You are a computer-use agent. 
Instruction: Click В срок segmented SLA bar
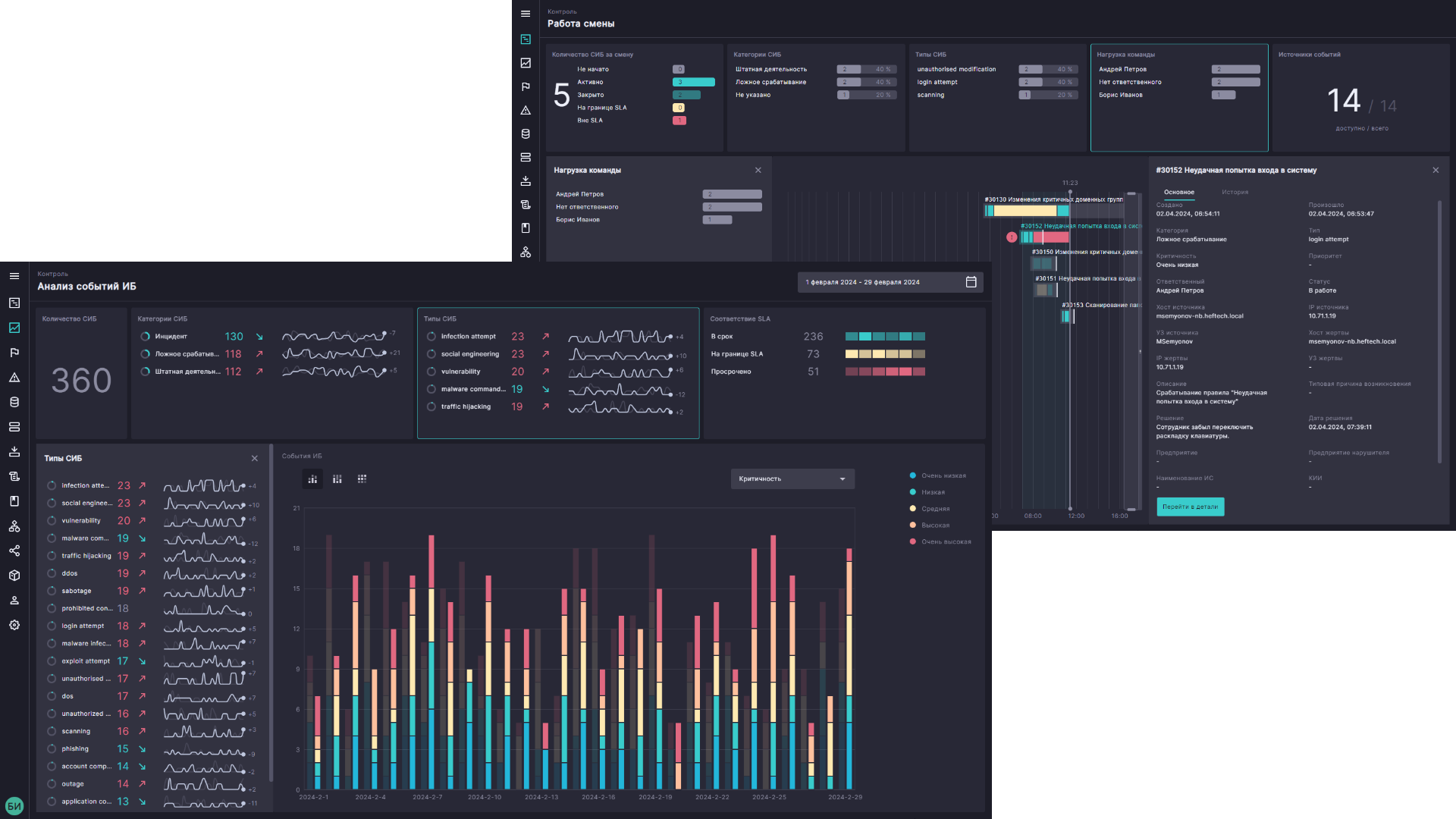(x=885, y=336)
